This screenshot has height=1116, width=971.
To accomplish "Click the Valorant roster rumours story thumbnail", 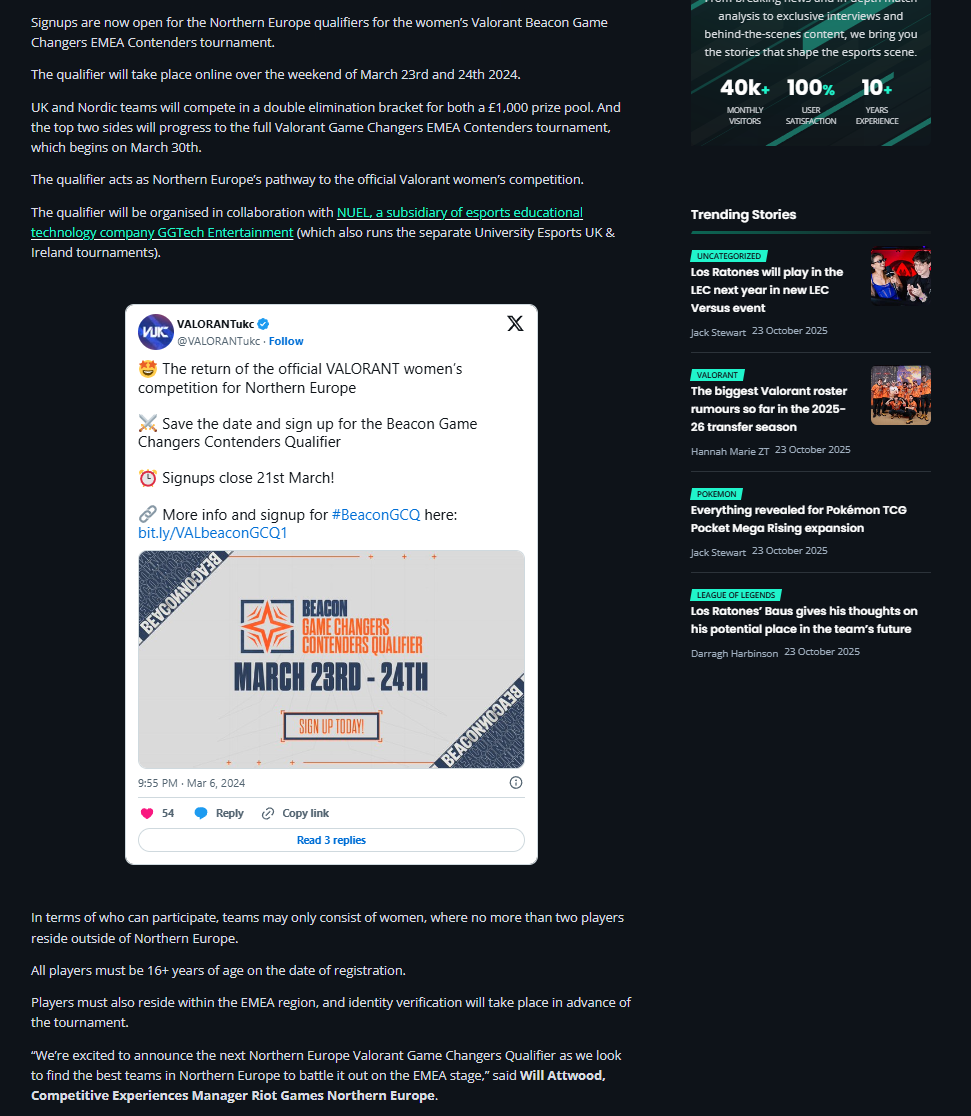I will pyautogui.click(x=901, y=396).
